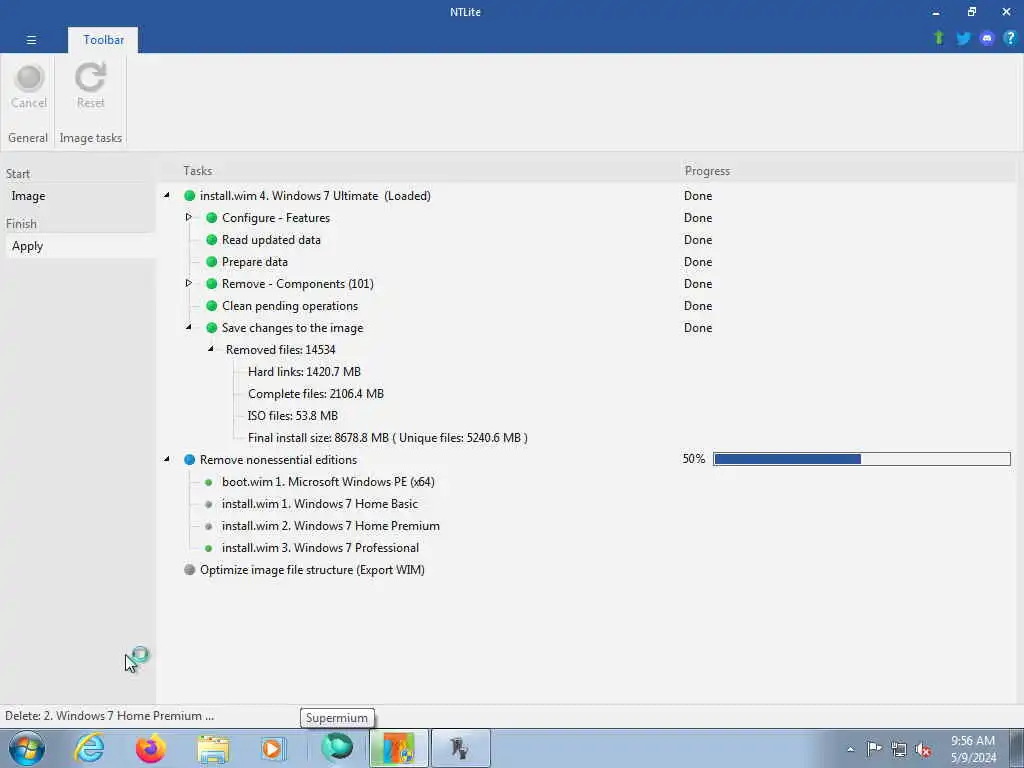Click green status icon of install.wim 4
1024x768 pixels.
[x=189, y=195]
